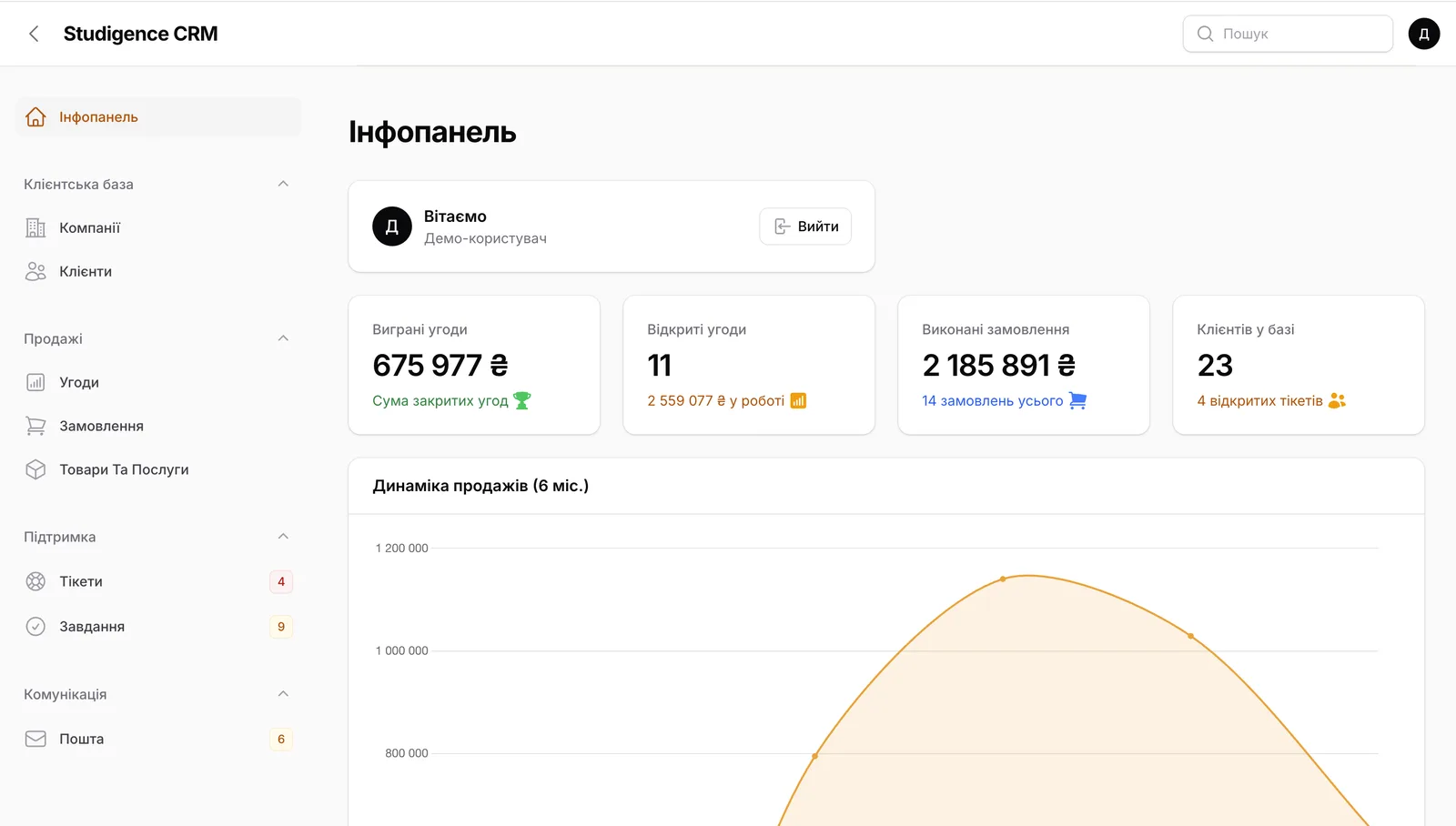Click the 1 200 000 axis label
Screen dimensions: 1456x826
(x=401, y=549)
